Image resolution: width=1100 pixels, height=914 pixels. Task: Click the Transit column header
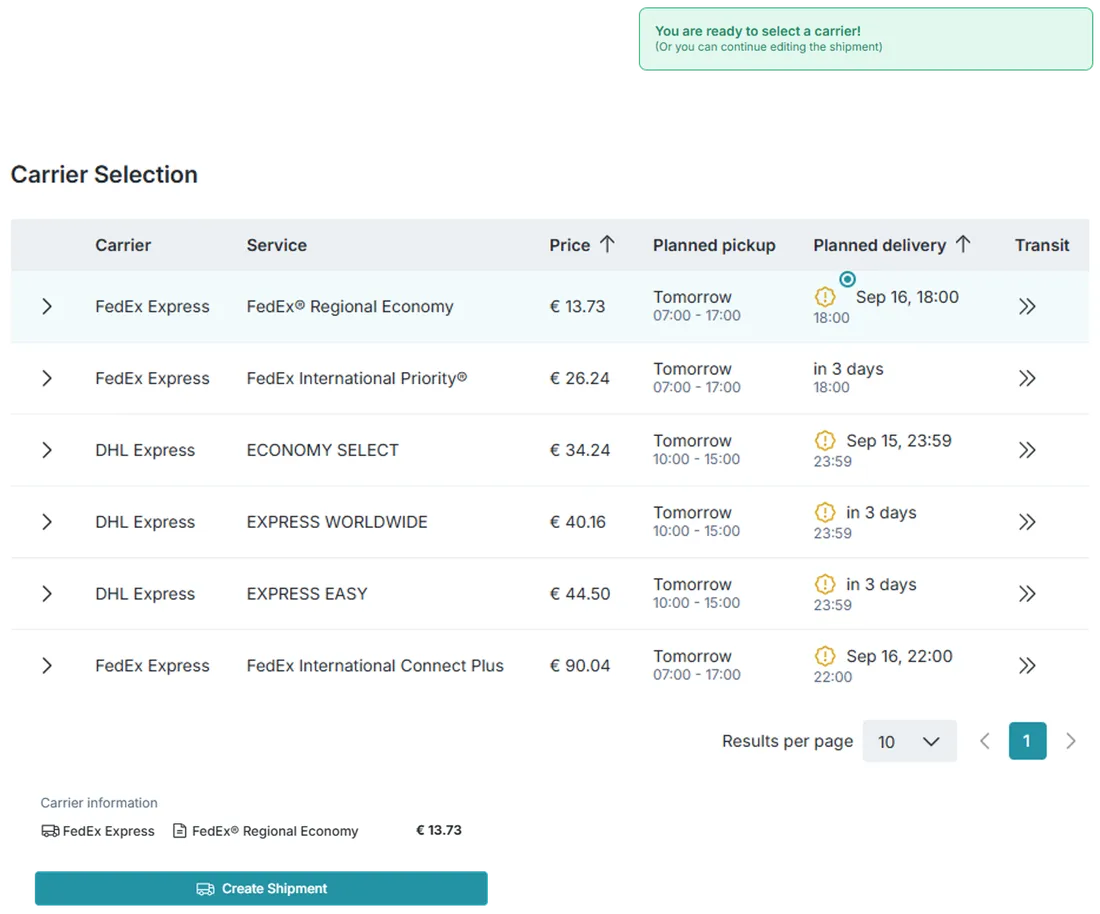1042,246
